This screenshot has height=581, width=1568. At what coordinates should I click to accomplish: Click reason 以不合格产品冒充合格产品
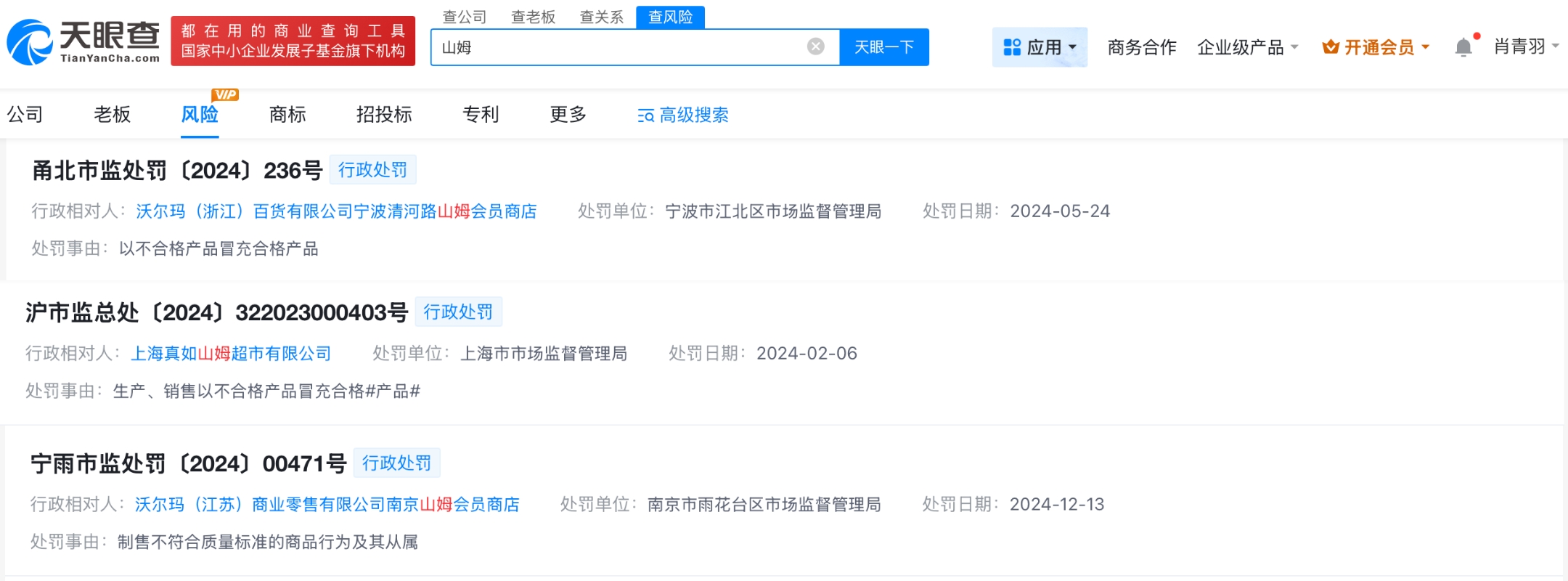click(x=219, y=249)
